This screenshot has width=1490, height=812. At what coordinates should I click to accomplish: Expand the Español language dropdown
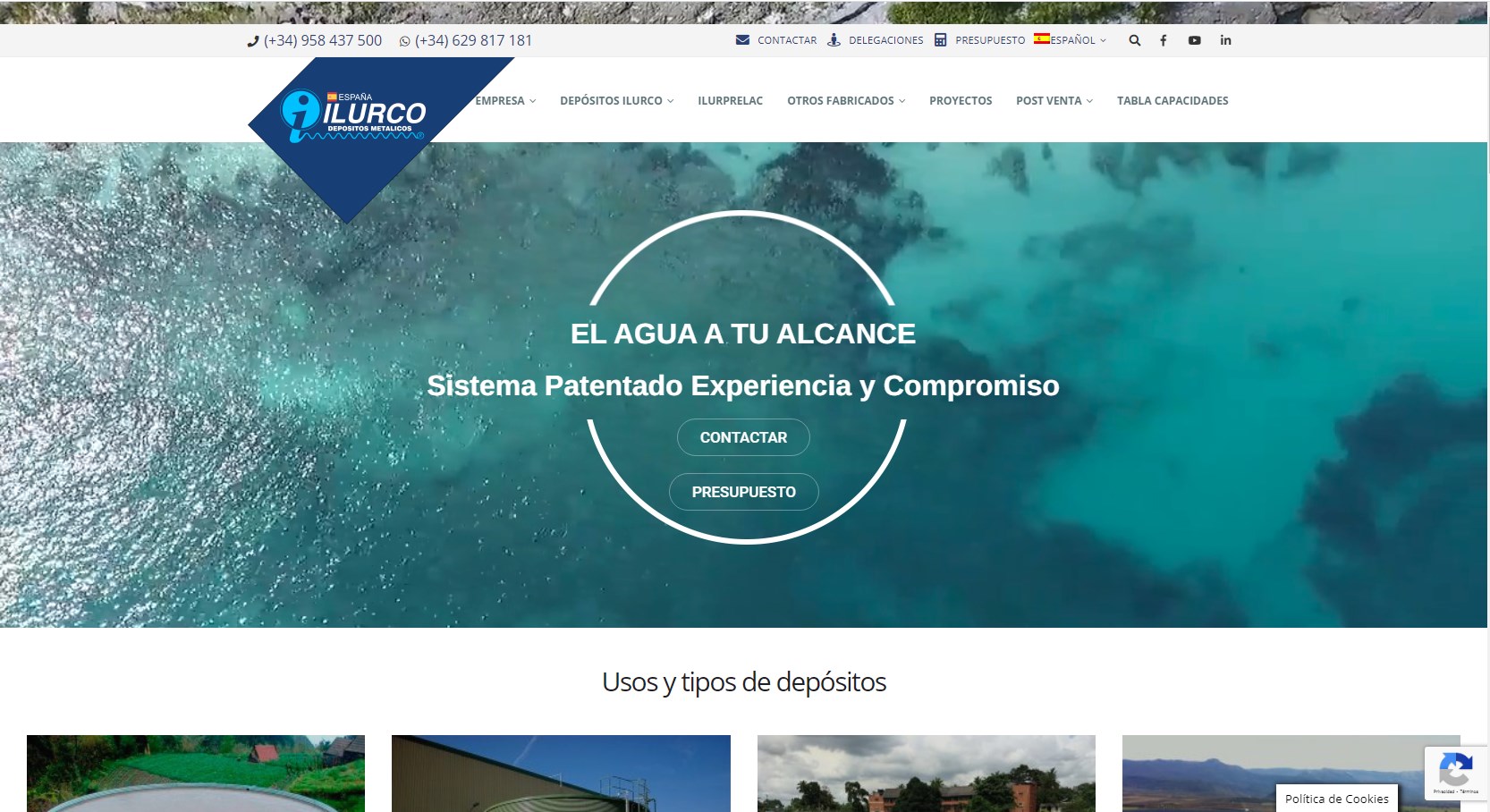click(1071, 40)
